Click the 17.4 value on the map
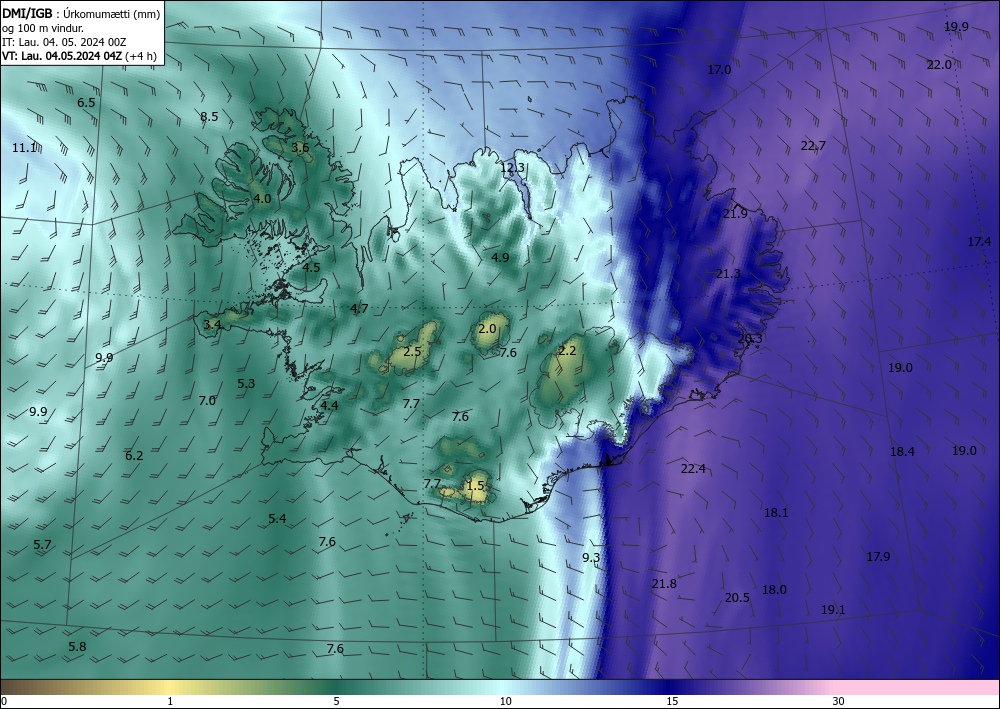This screenshot has height=709, width=1000. tap(980, 242)
